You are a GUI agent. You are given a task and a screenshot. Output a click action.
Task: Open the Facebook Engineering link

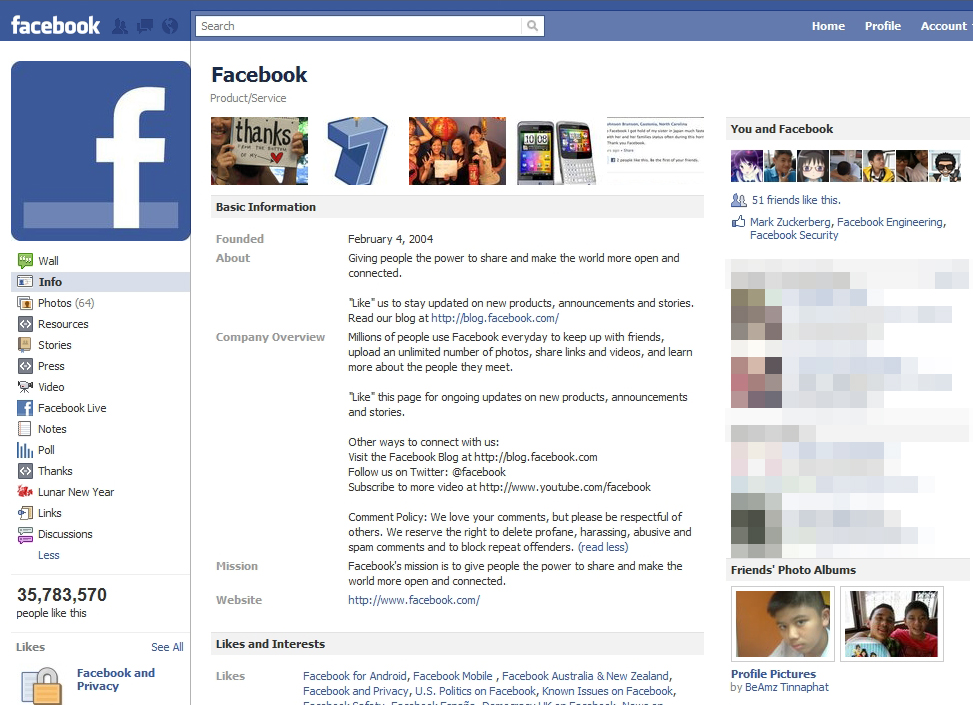pyautogui.click(x=890, y=222)
